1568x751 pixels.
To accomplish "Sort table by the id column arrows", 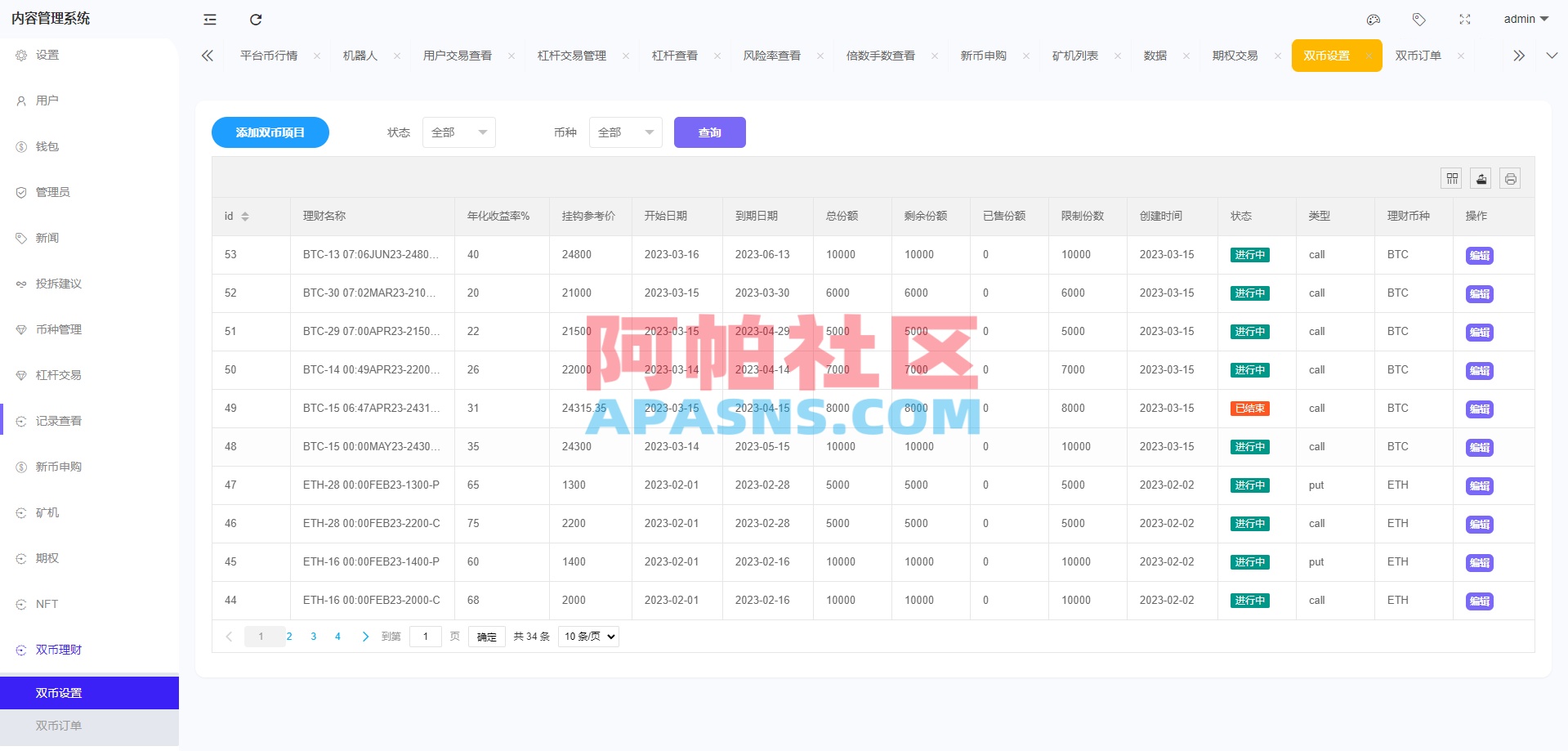I will tap(244, 216).
